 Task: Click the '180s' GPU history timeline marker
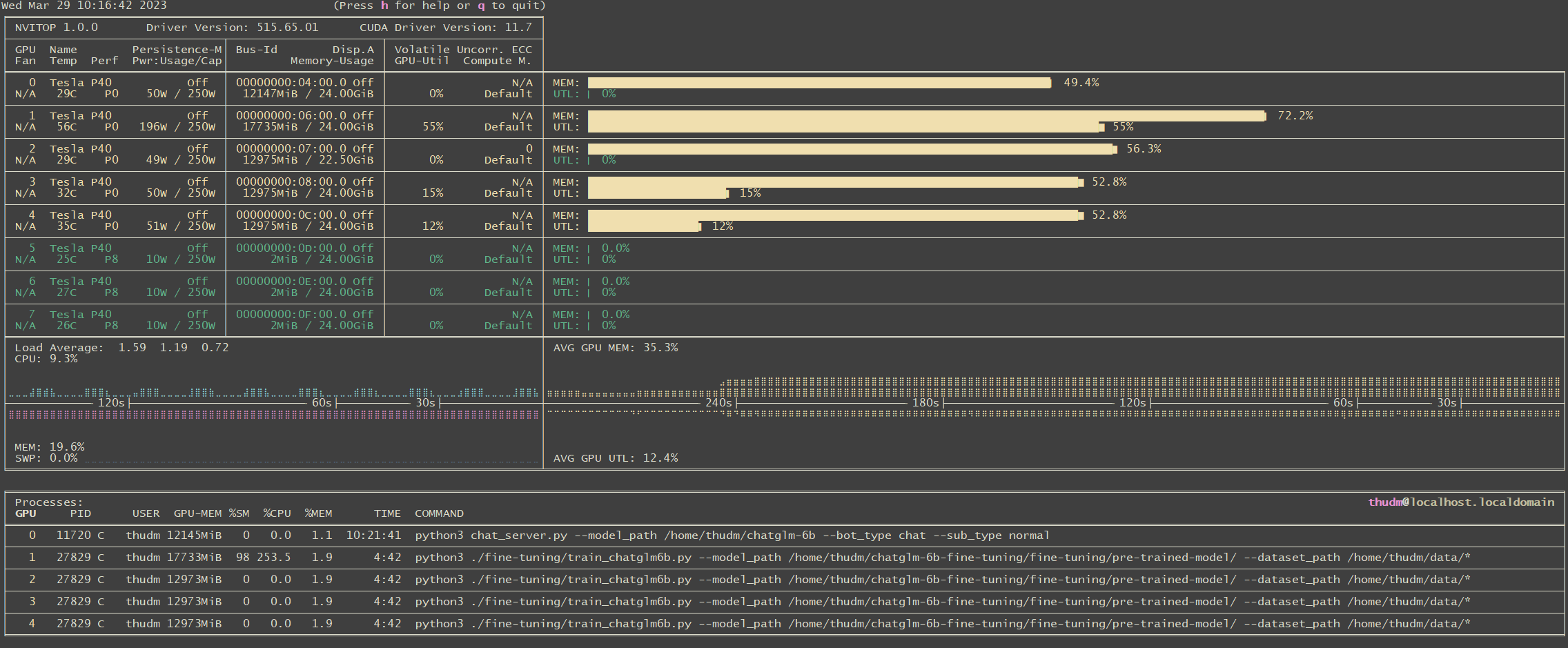pos(925,403)
